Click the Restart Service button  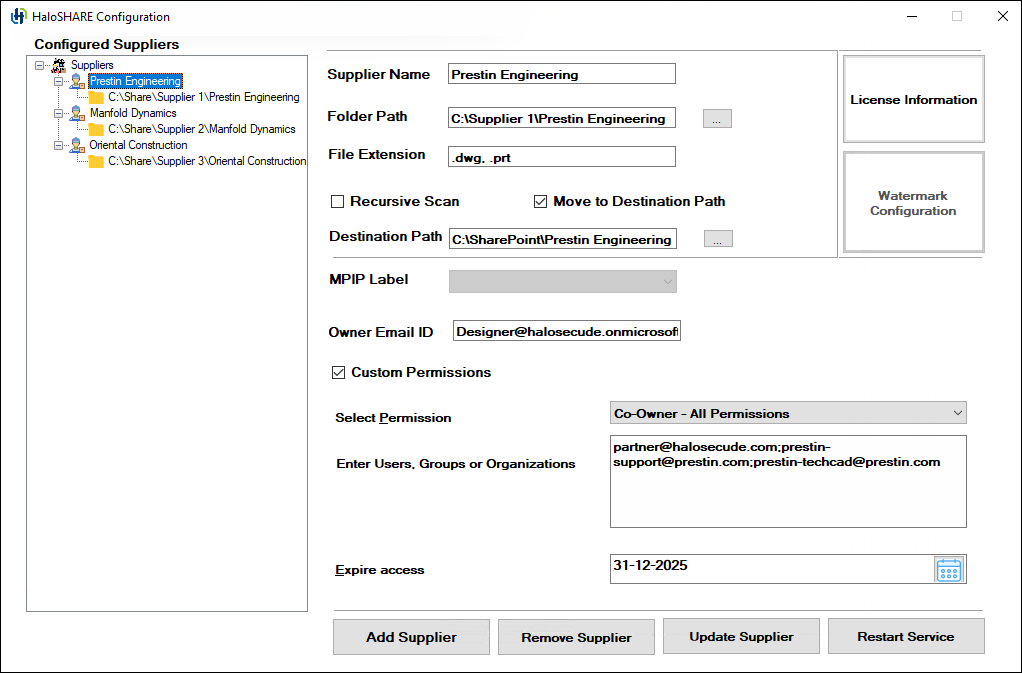(x=905, y=636)
